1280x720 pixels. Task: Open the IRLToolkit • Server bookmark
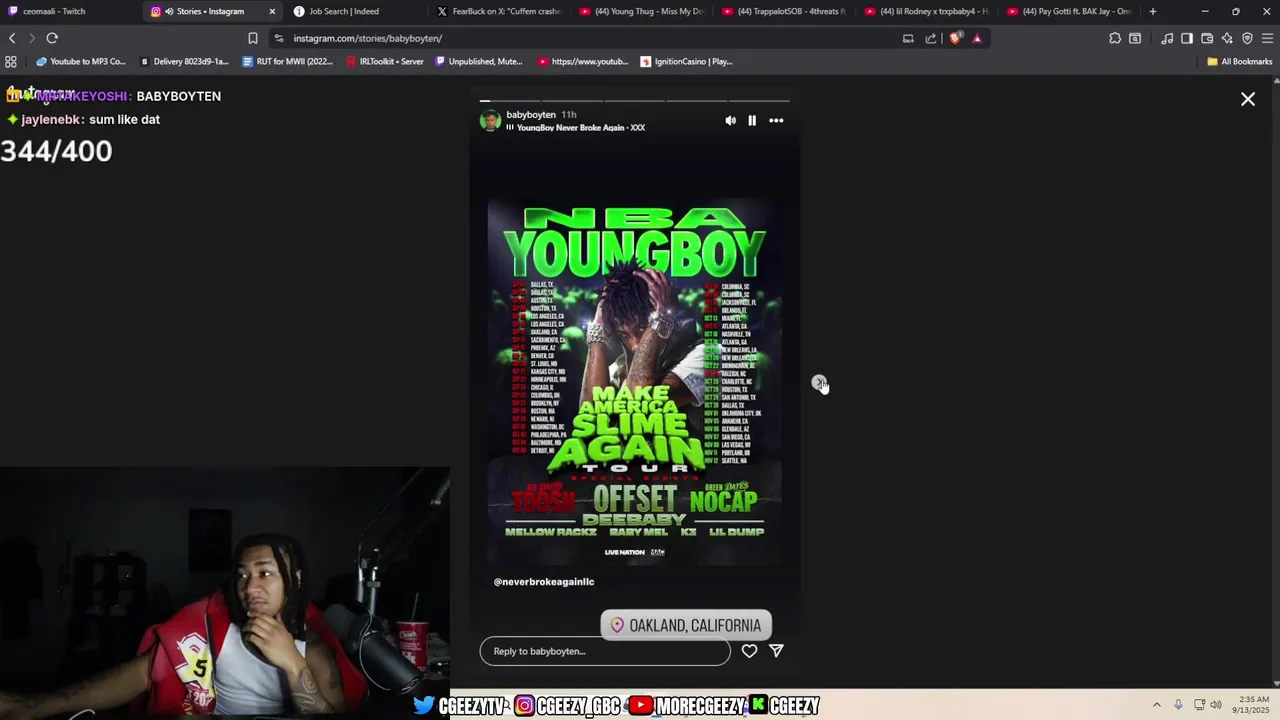(385, 61)
